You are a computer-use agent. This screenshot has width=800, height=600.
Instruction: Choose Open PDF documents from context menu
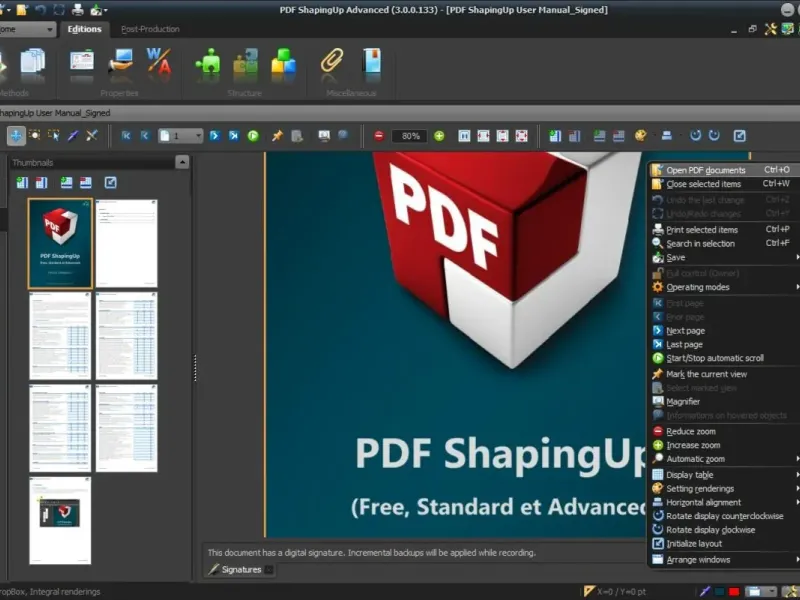[x=705, y=170]
